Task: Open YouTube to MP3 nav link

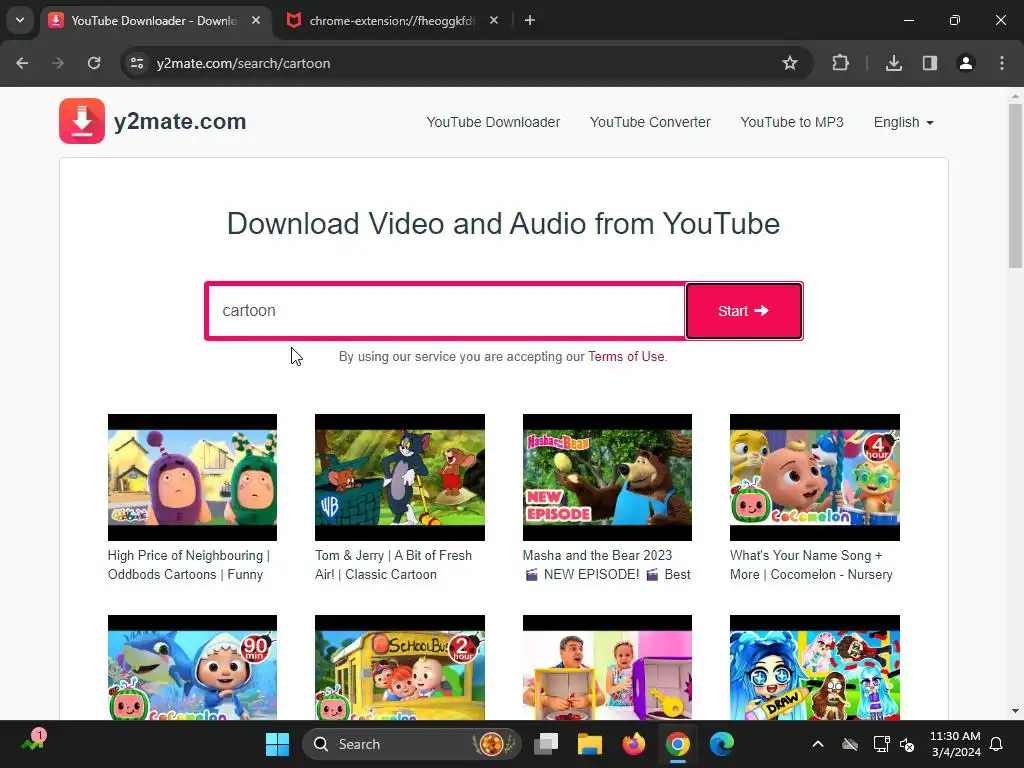Action: pos(792,122)
